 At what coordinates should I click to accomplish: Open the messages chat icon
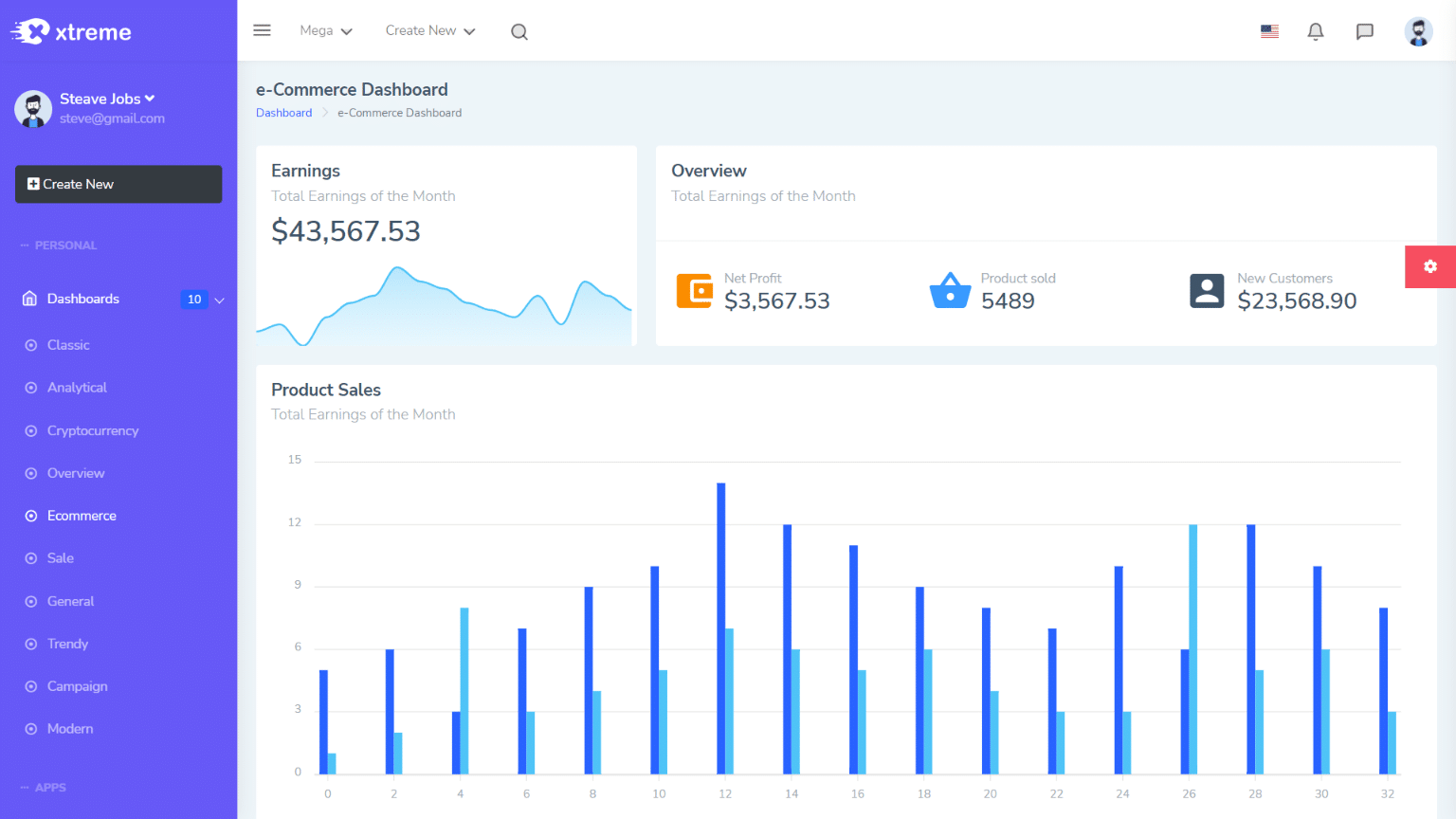tap(1365, 31)
